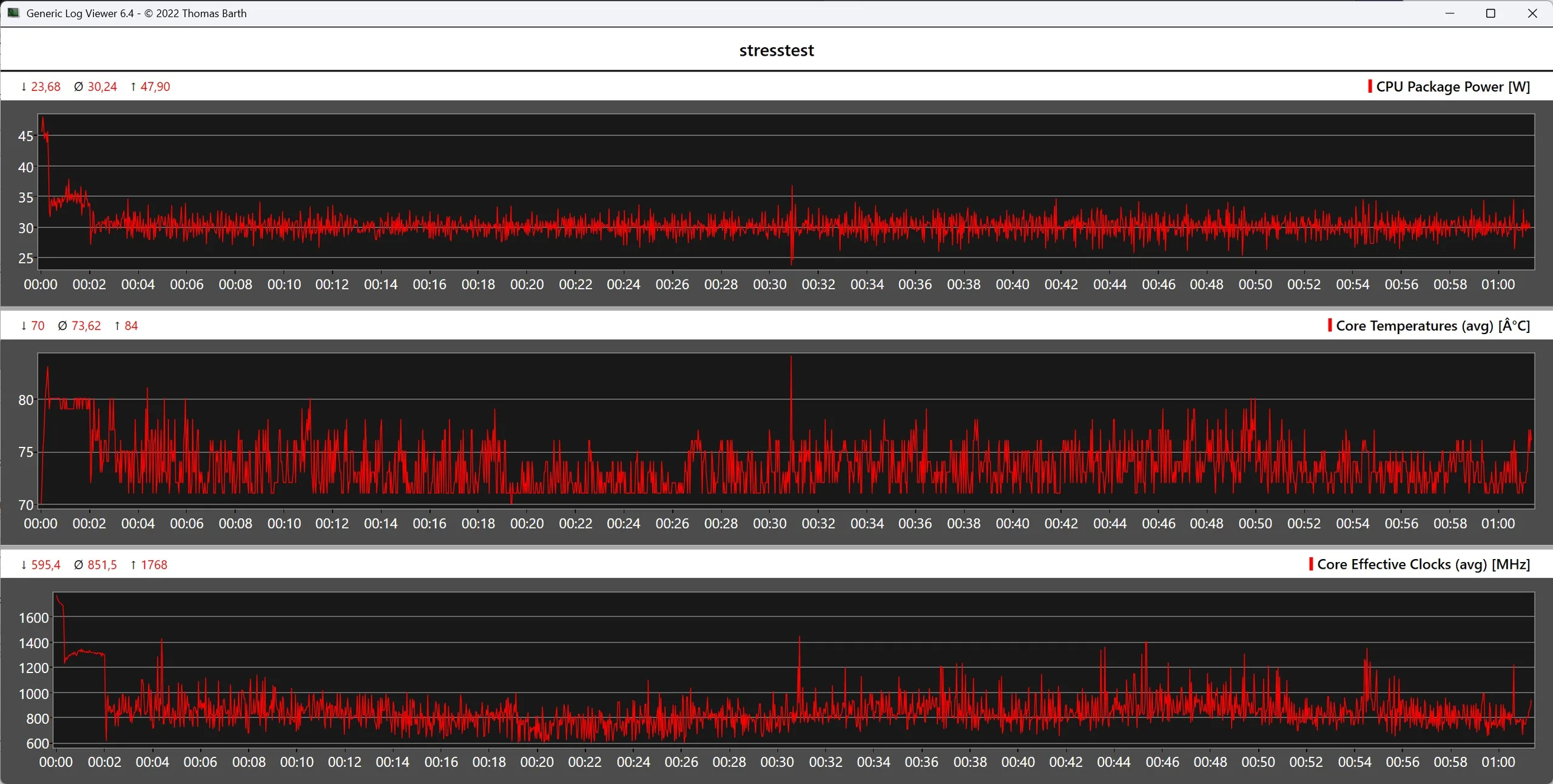Viewport: 1553px width, 784px height.
Task: Click the 00:20 marker on temperature chart axis
Action: coord(527,523)
